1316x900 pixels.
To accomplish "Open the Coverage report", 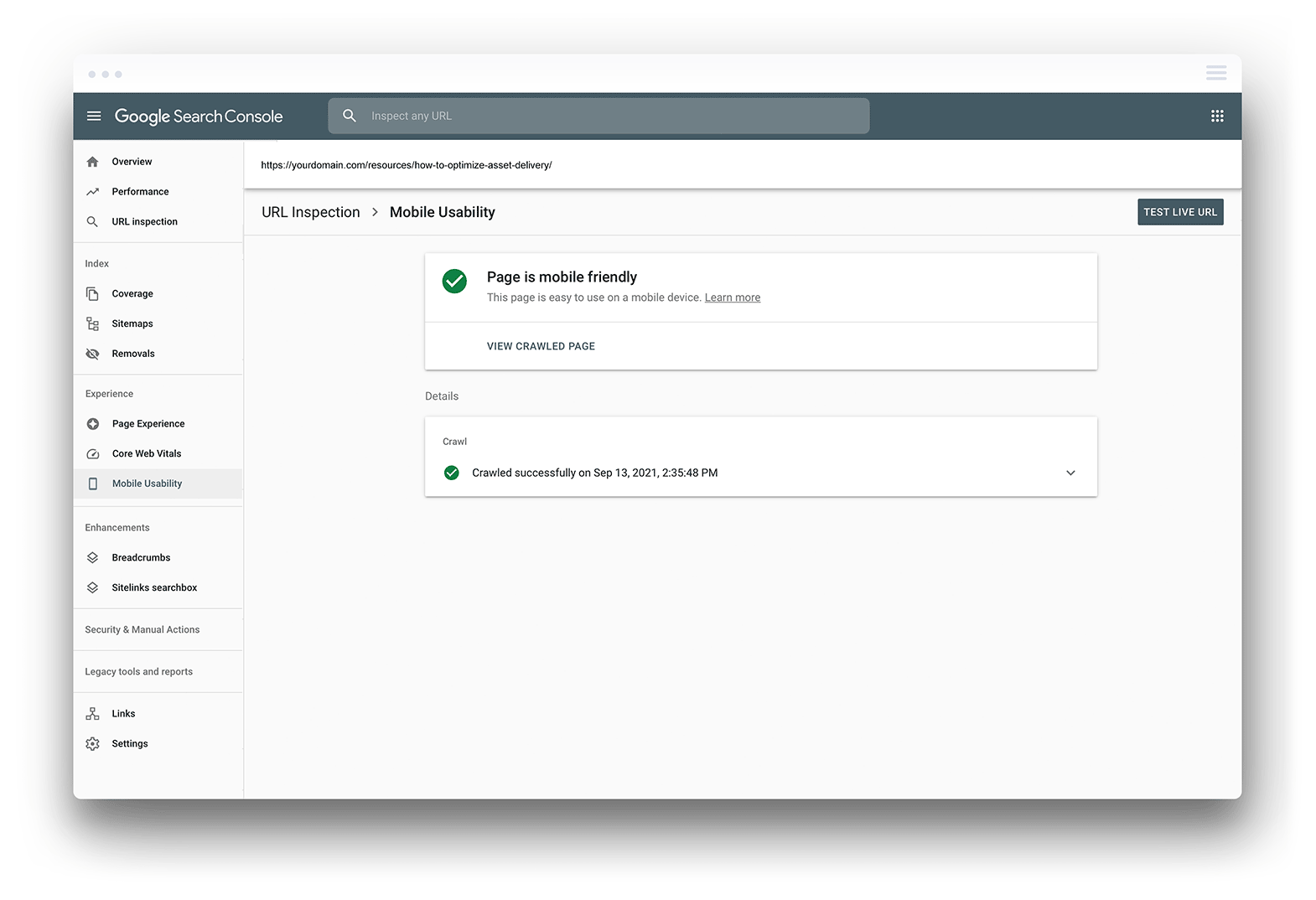I will 158,294.
